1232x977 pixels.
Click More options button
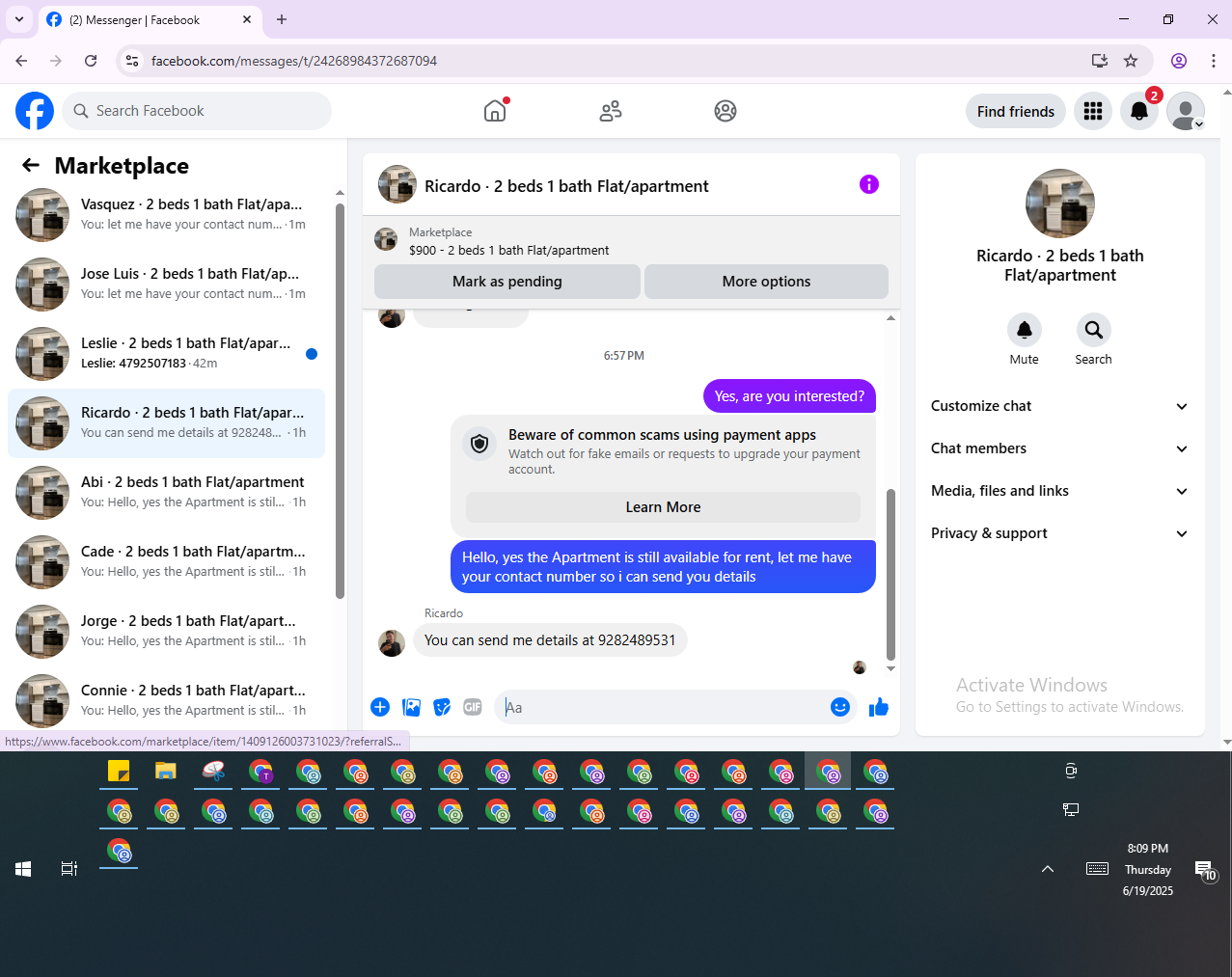pos(766,282)
